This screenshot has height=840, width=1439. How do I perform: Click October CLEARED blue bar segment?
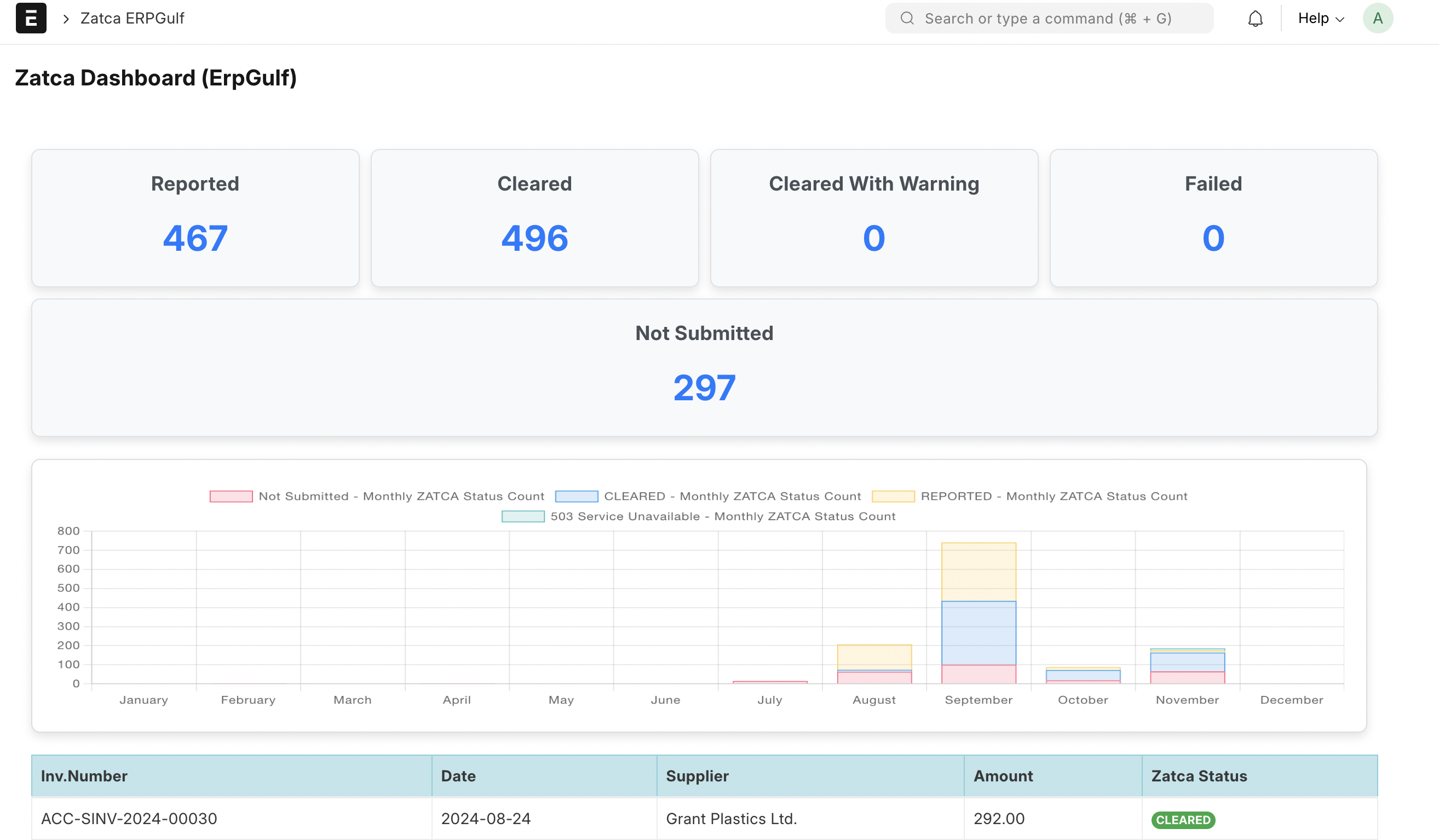[1083, 675]
